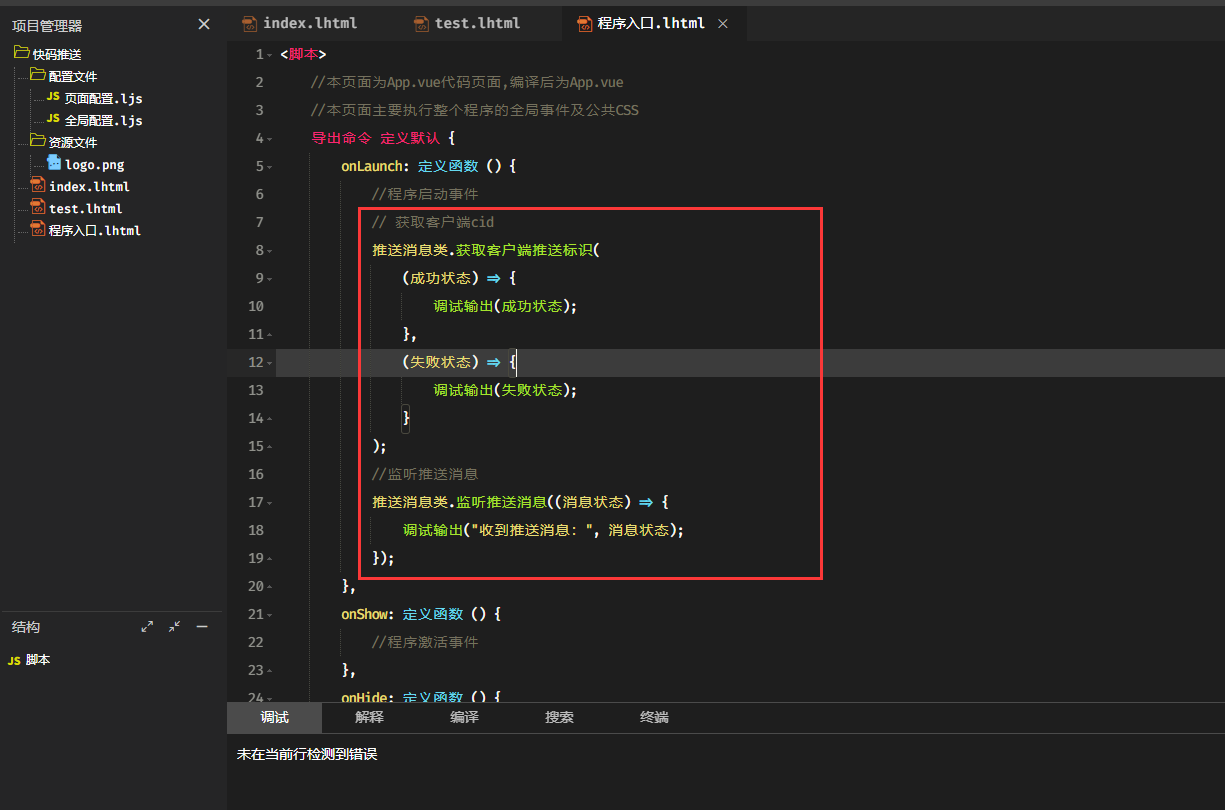Click the comment //监听推送消息 on line 16
1225x810 pixels.
(425, 474)
